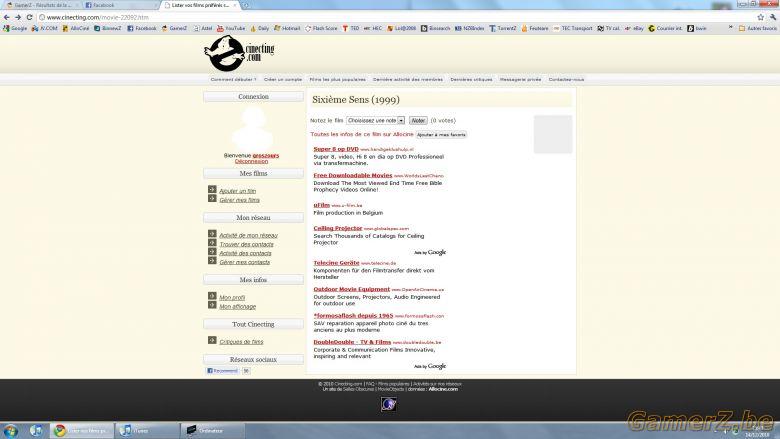This screenshot has width=780, height=439.
Task: Bookmark this page with the star
Action: 760,17
